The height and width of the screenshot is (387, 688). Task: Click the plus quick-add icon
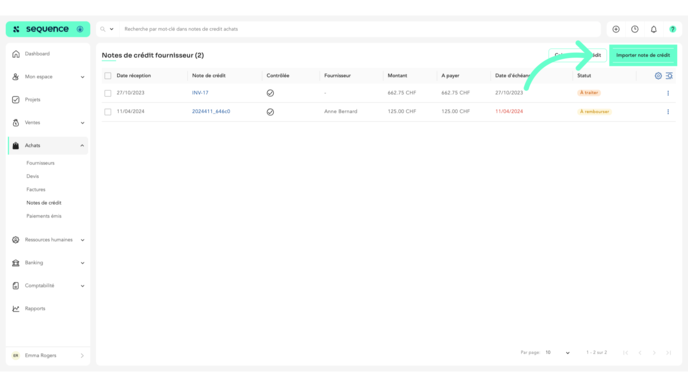tap(616, 29)
